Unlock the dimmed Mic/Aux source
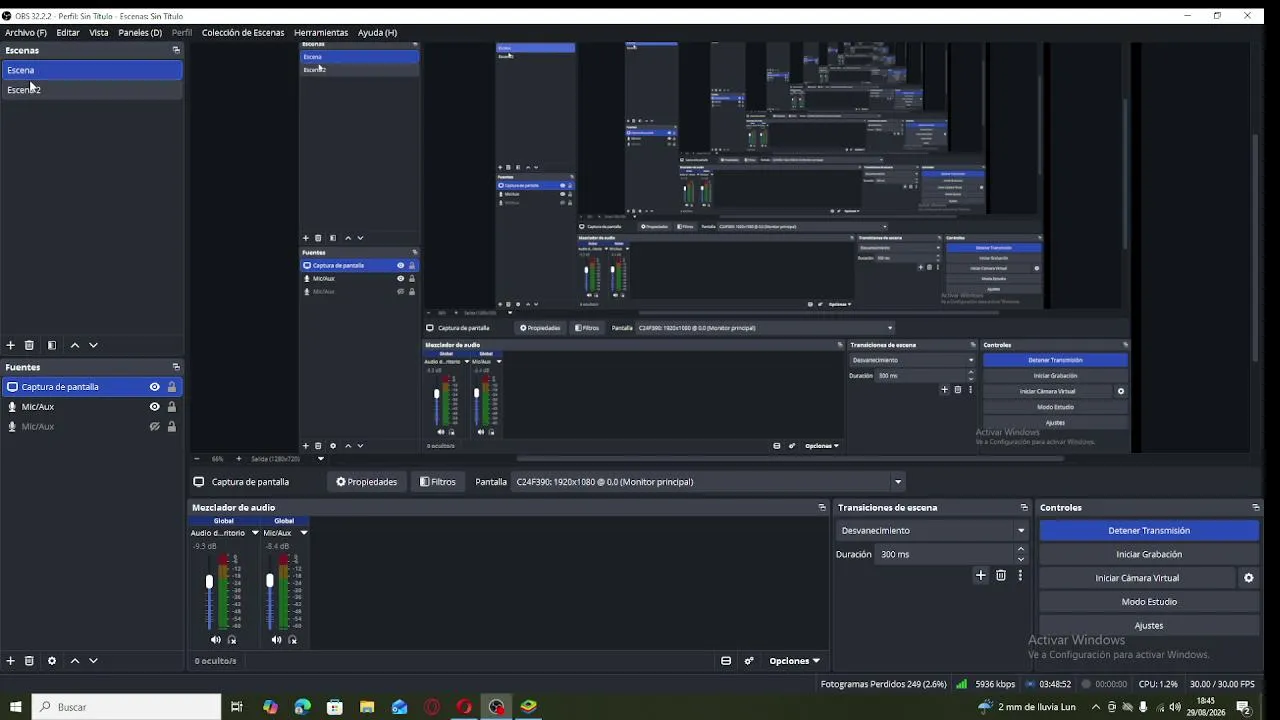 pos(172,427)
